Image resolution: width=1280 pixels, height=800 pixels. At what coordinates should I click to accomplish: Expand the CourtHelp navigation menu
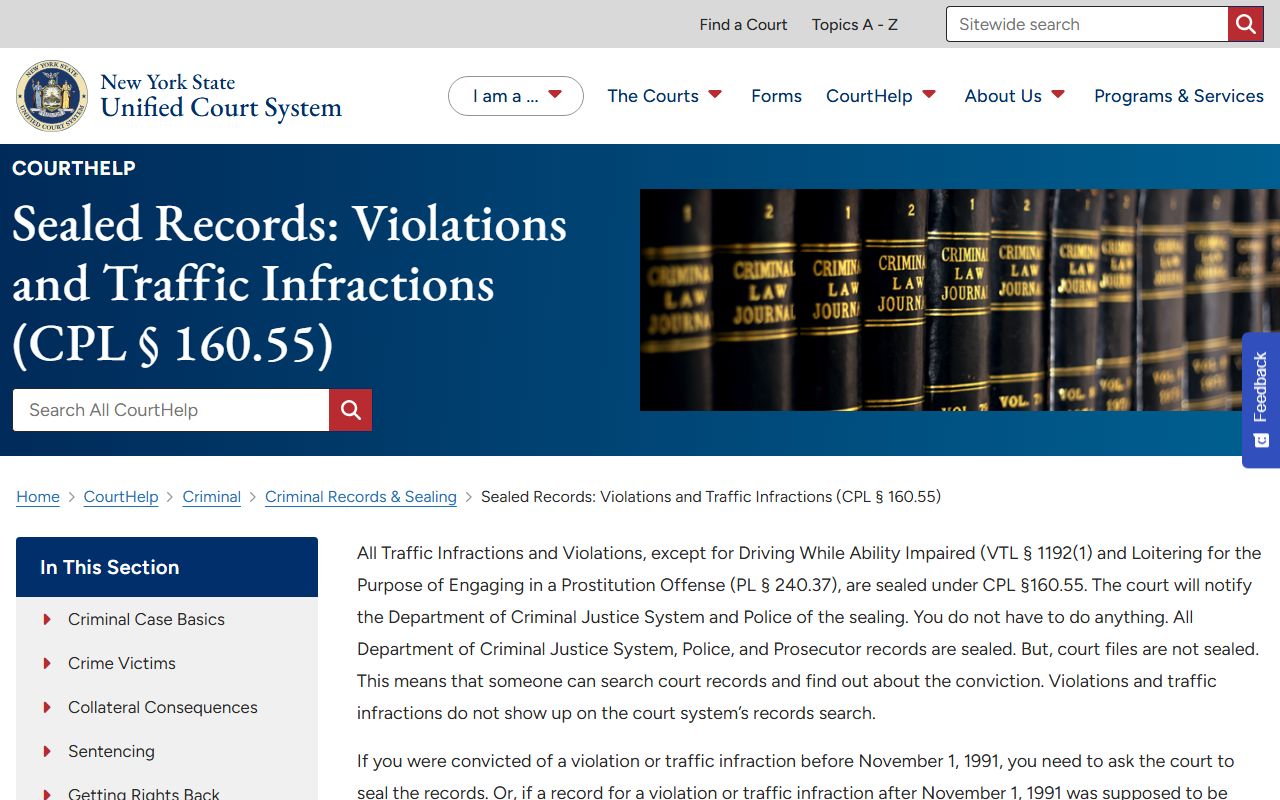[x=881, y=96]
